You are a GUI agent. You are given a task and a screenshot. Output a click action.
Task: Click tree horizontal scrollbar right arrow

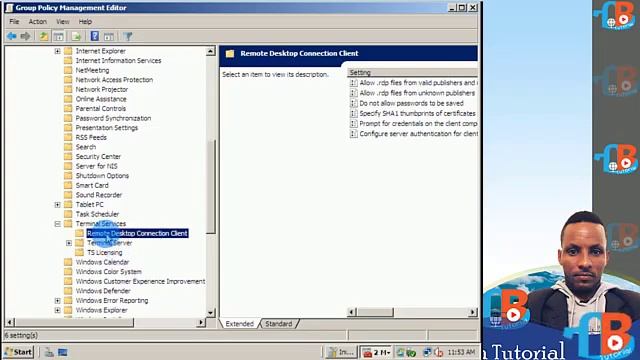click(201, 322)
